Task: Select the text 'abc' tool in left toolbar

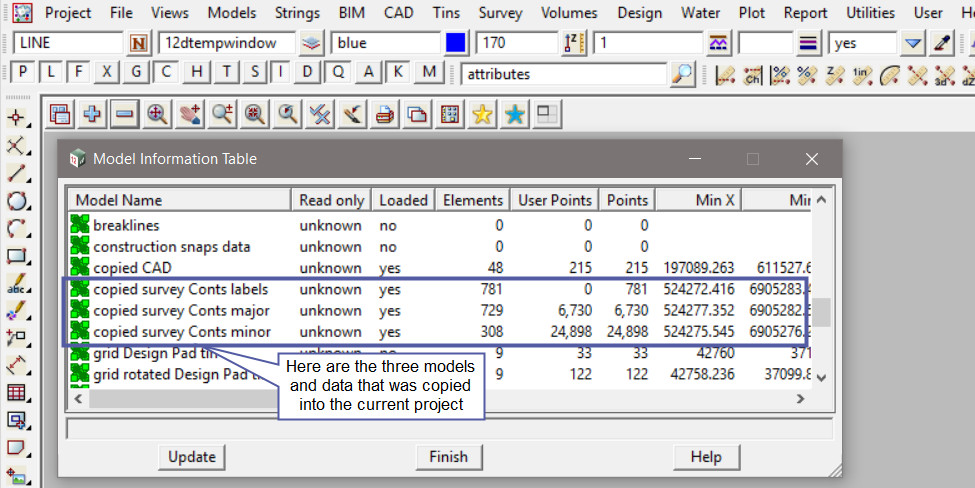Action: tap(16, 284)
